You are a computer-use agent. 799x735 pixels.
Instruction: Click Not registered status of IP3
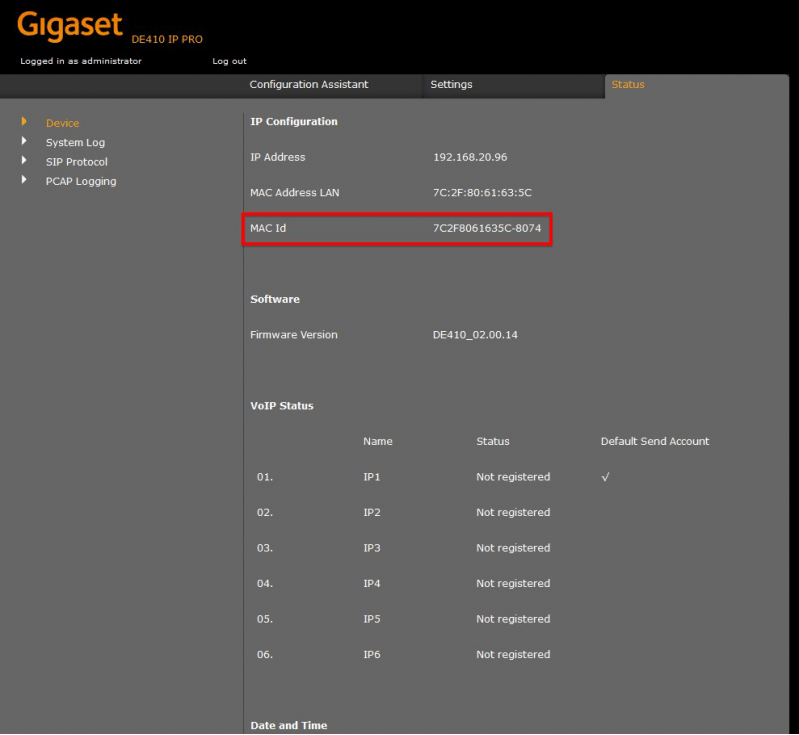[513, 548]
